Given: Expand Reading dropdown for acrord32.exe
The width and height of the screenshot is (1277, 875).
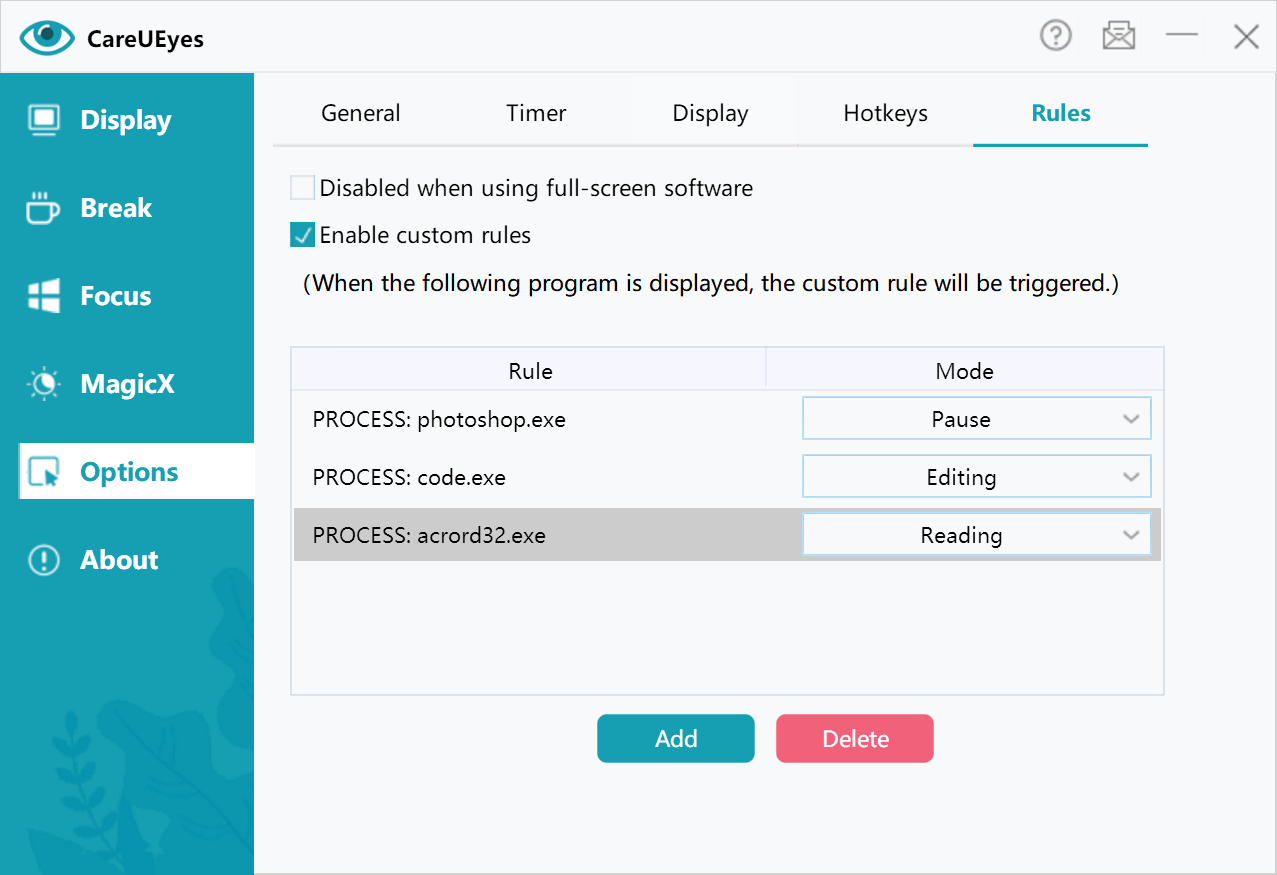Looking at the screenshot, I should click(x=976, y=535).
